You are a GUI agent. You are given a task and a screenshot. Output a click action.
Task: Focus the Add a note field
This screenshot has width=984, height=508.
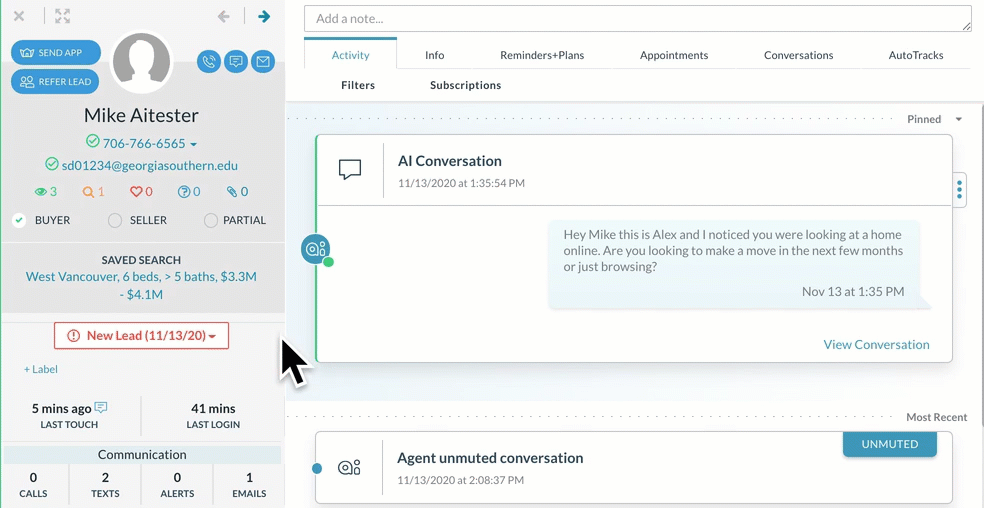pyautogui.click(x=638, y=19)
